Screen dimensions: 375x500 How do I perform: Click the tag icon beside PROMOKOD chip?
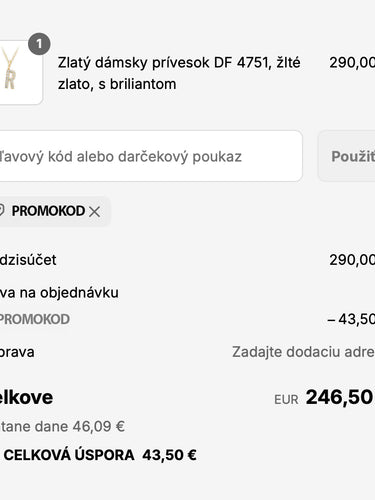point(1,211)
